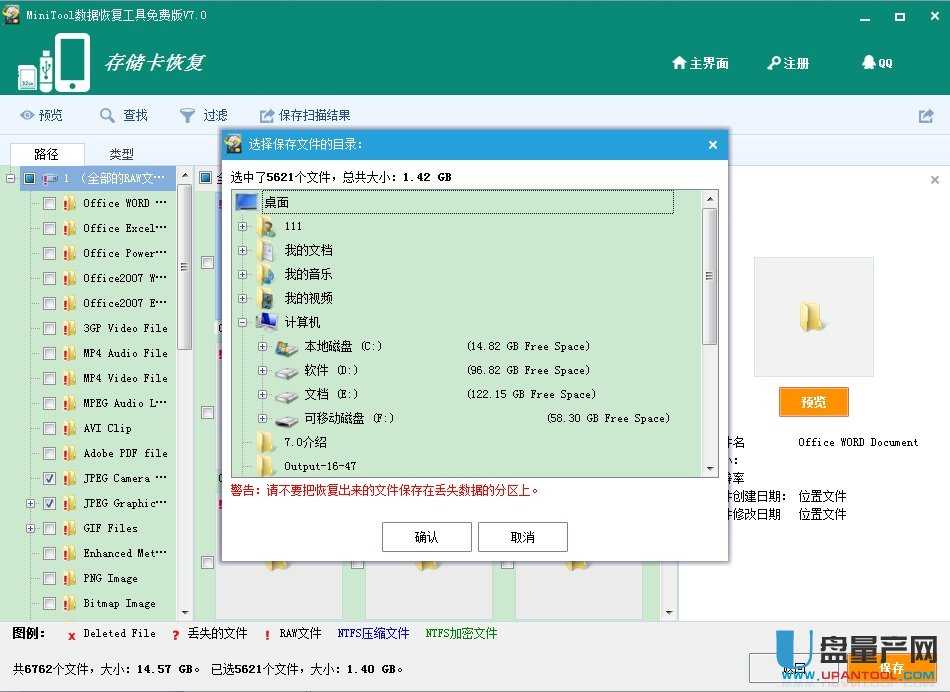950x692 pixels.
Task: Open 保存扫描结果 to save scan results
Action: coord(300,114)
